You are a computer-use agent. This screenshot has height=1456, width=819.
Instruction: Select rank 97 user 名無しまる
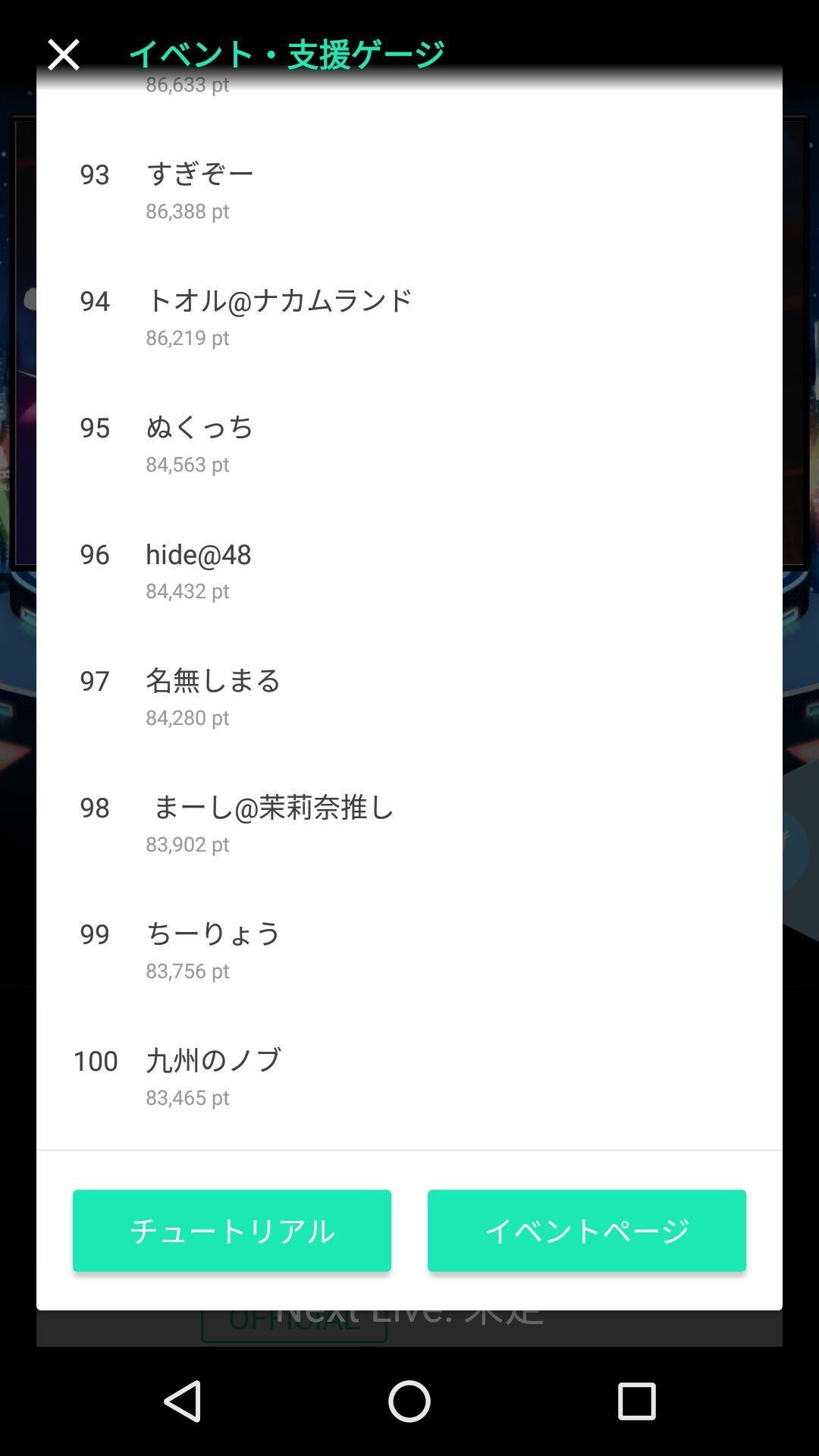click(213, 680)
